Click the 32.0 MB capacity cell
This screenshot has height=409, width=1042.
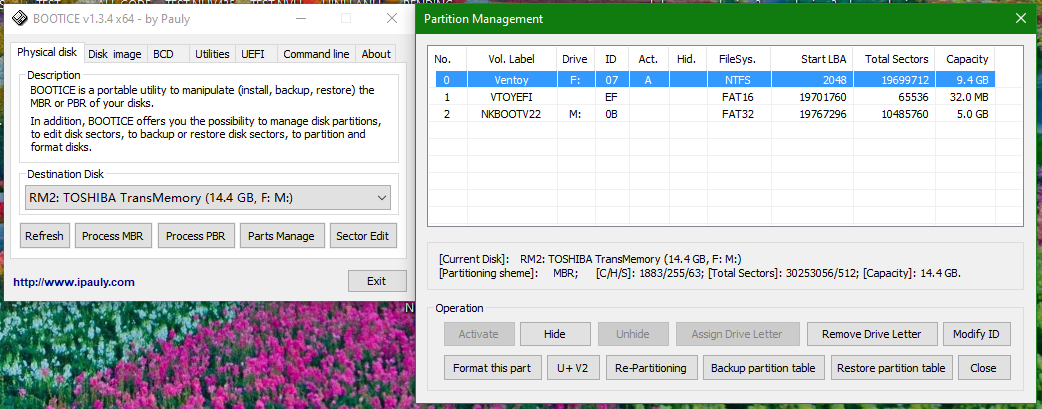pyautogui.click(x=965, y=97)
